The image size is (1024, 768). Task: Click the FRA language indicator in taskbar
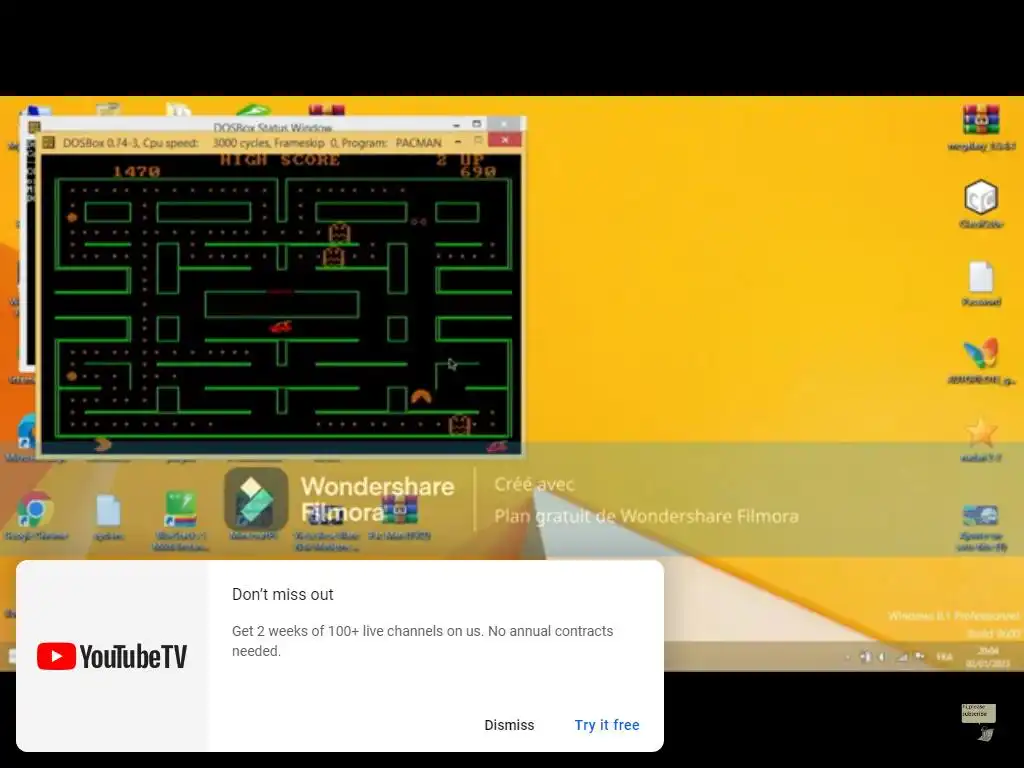point(944,656)
